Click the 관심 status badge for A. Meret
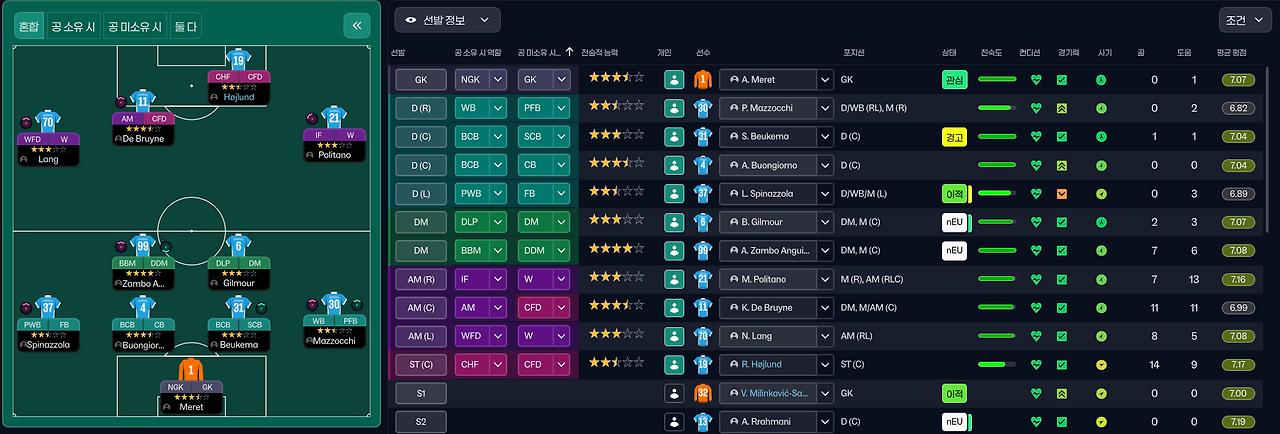This screenshot has width=1280, height=434. coord(954,80)
